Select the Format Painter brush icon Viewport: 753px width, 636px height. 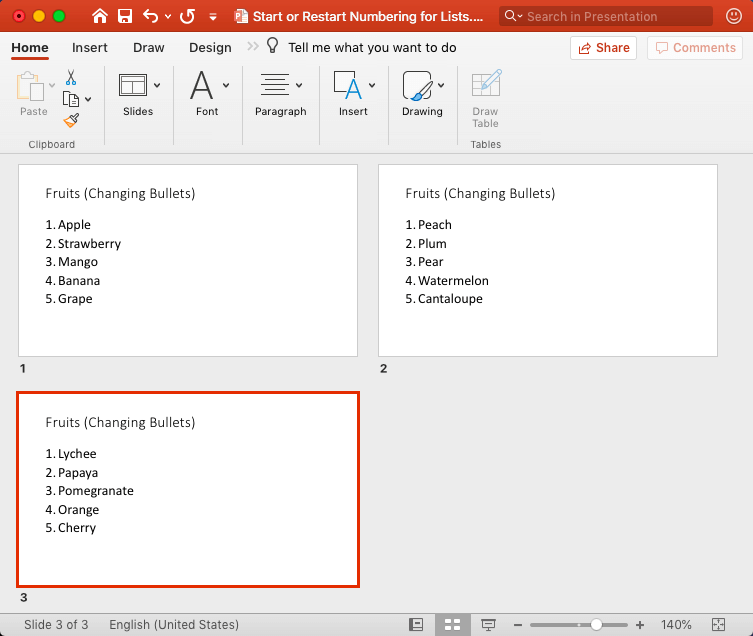(x=71, y=120)
